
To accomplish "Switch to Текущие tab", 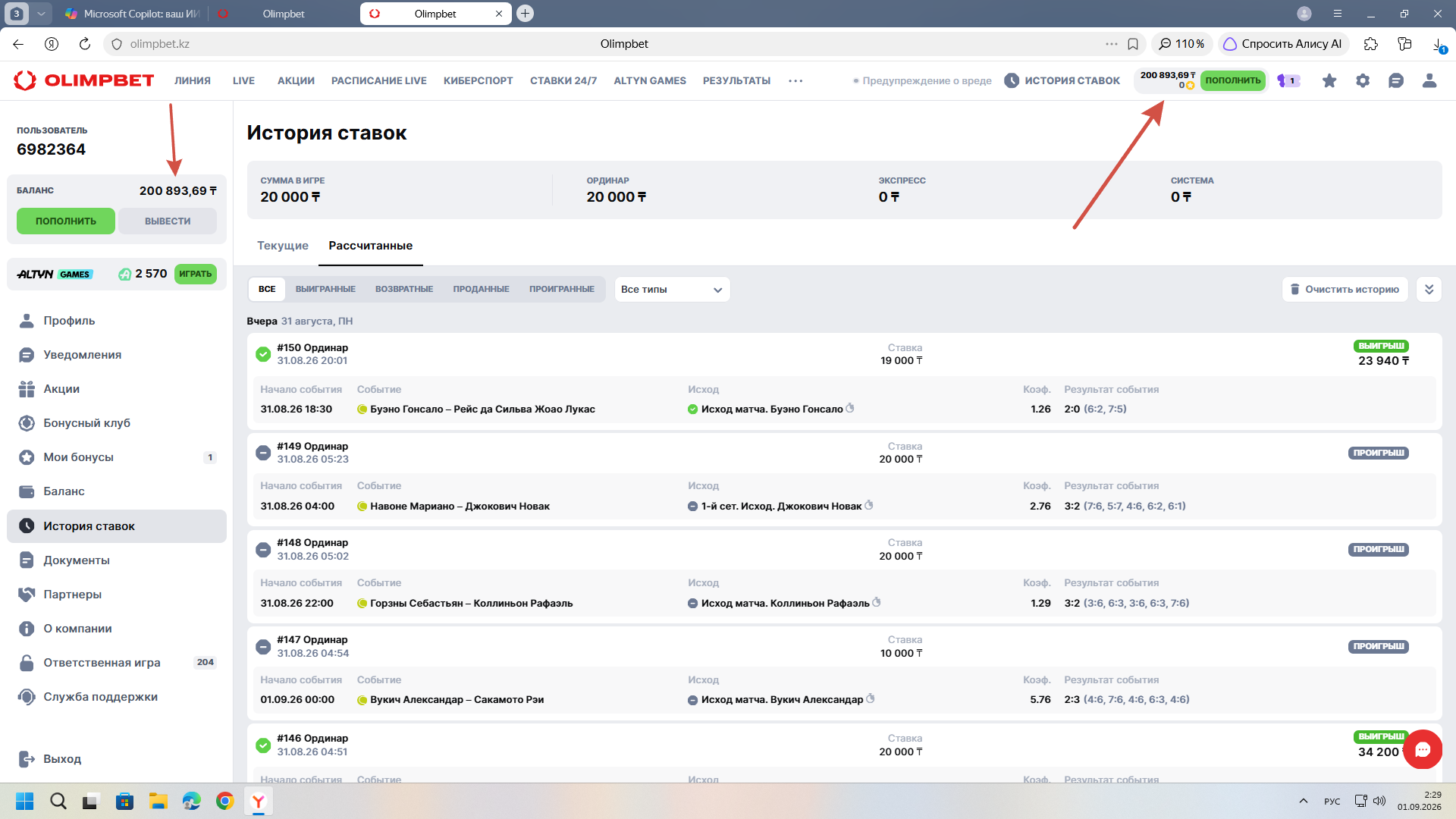I will click(283, 246).
